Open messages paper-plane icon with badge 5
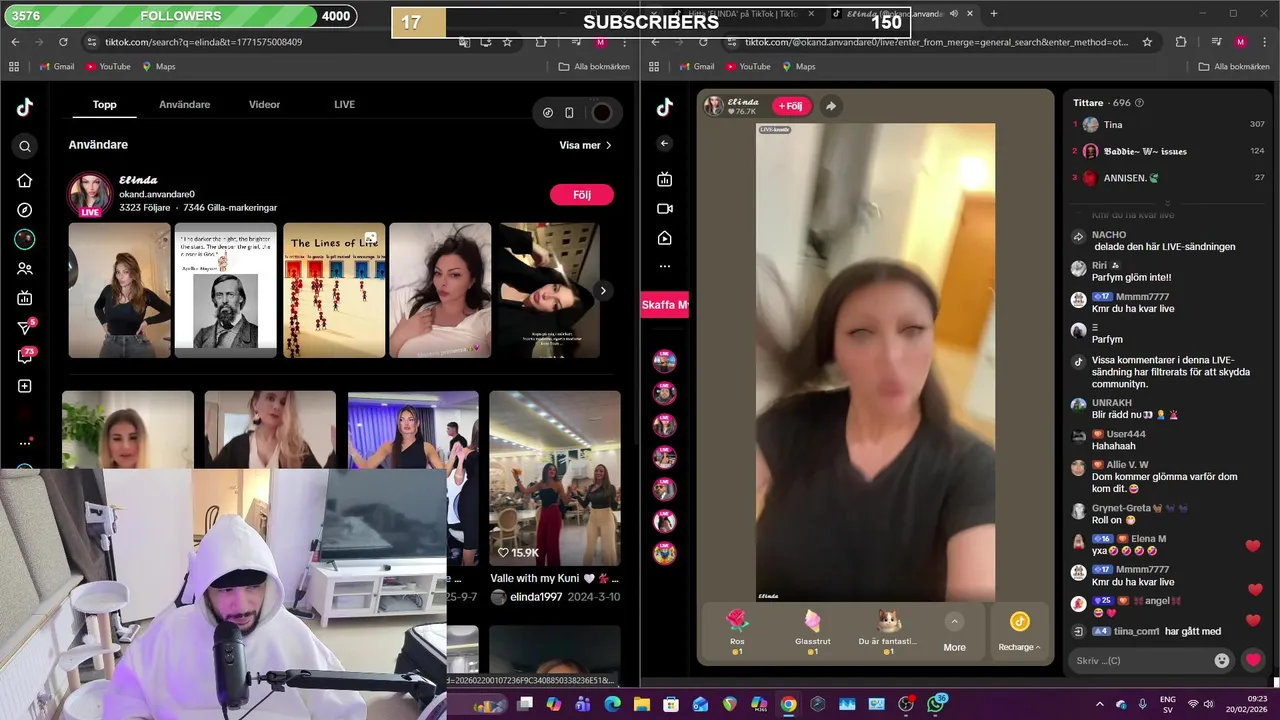The image size is (1280, 720). point(25,327)
